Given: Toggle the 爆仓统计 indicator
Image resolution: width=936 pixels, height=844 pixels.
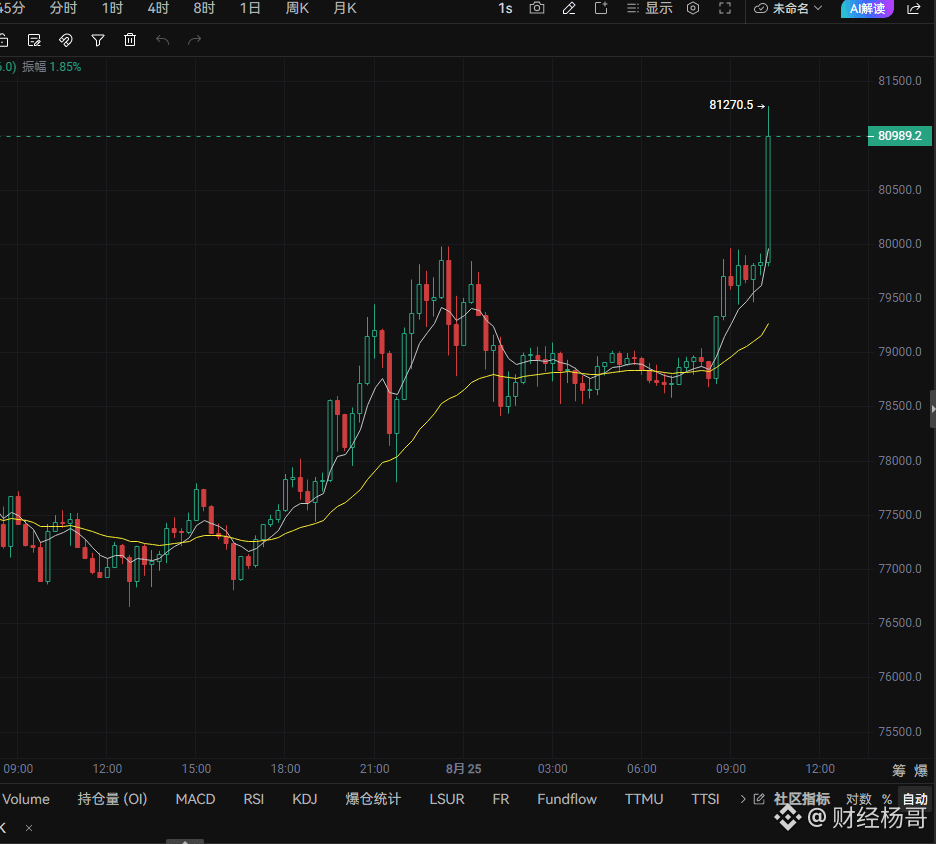Looking at the screenshot, I should coord(373,799).
